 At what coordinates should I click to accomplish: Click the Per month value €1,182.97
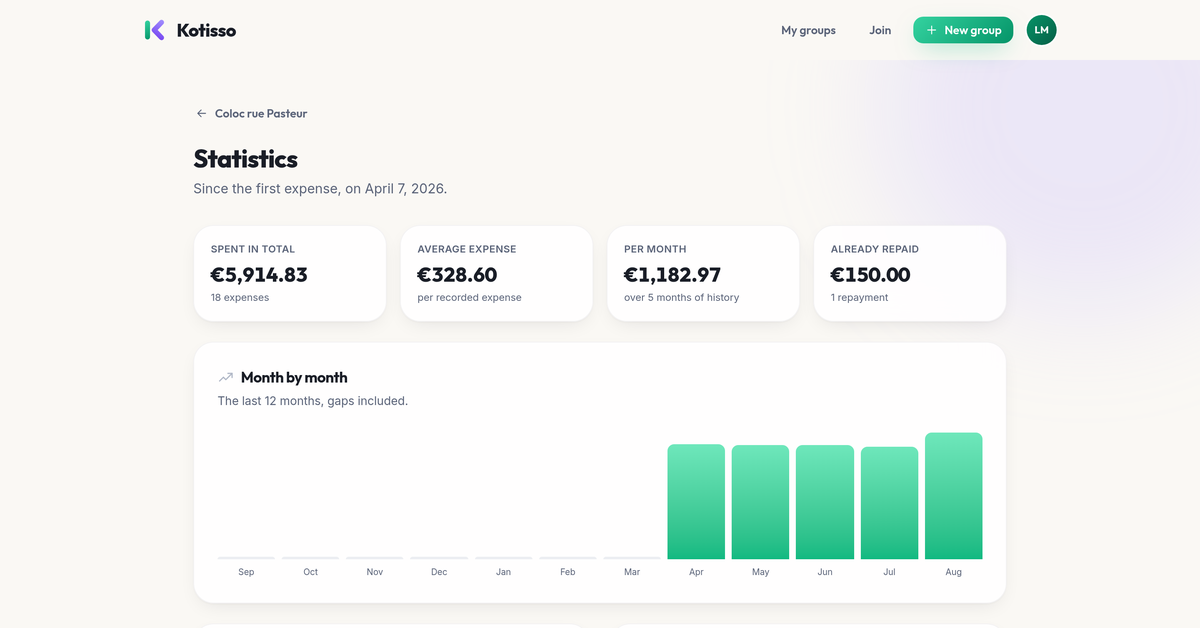[672, 274]
